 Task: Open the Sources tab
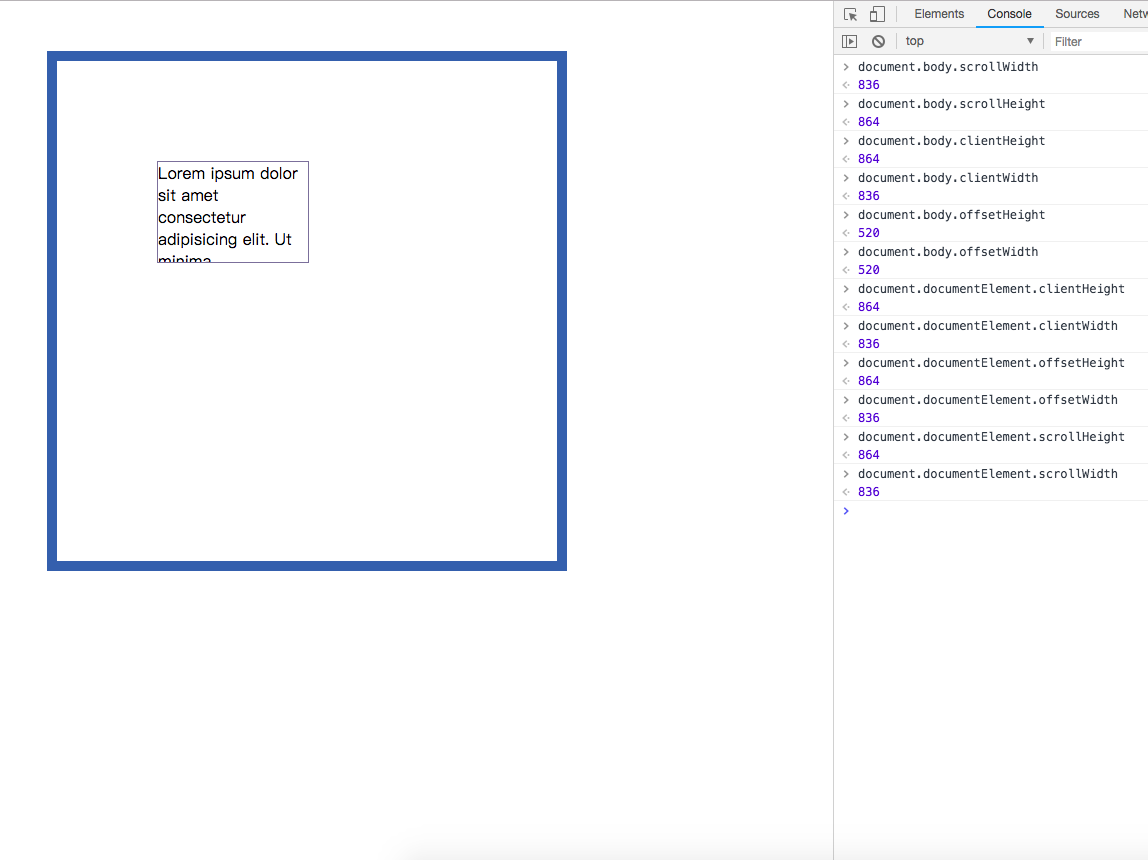pyautogui.click(x=1077, y=14)
